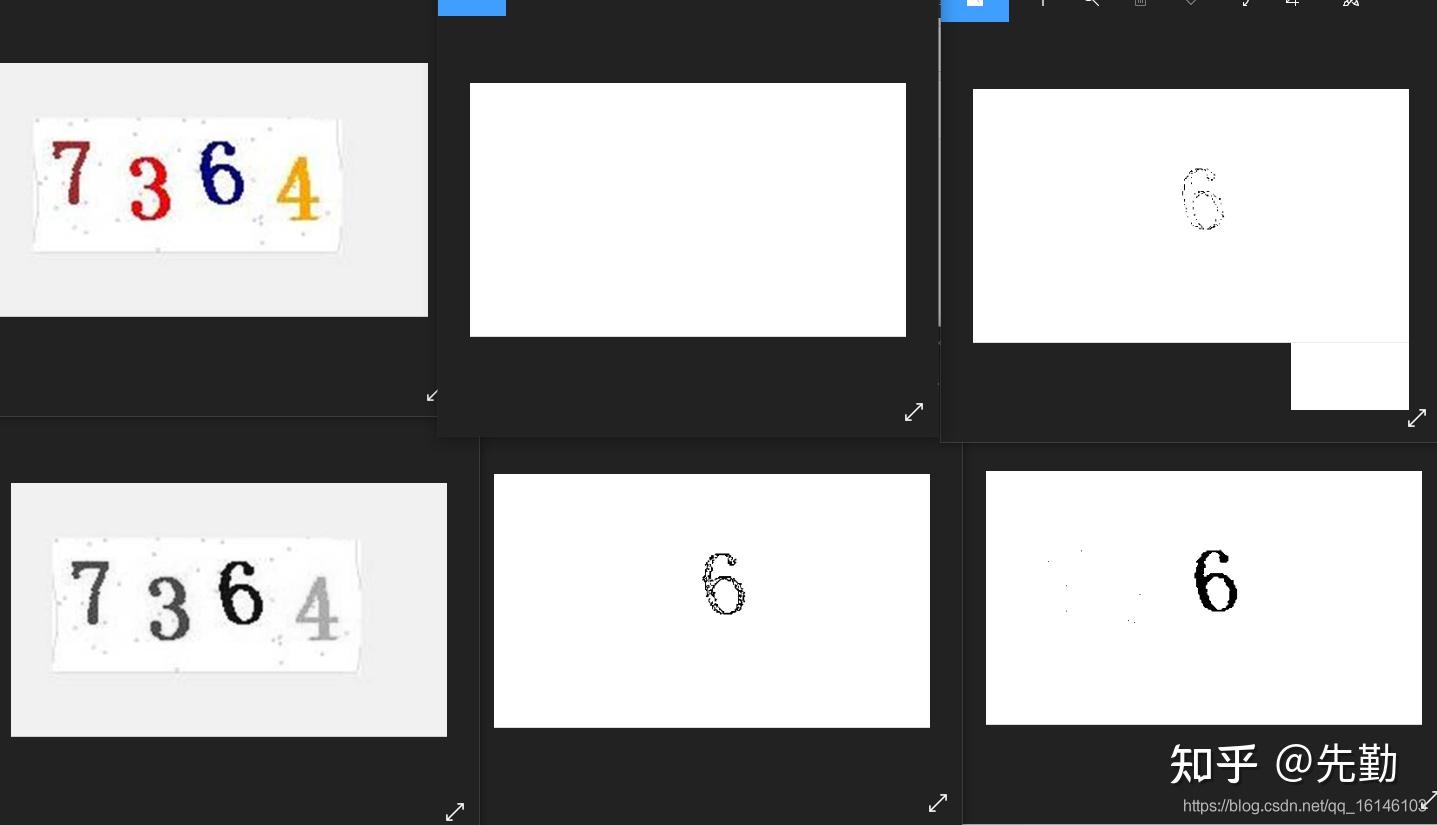Select the solid black 6 image

1204,598
